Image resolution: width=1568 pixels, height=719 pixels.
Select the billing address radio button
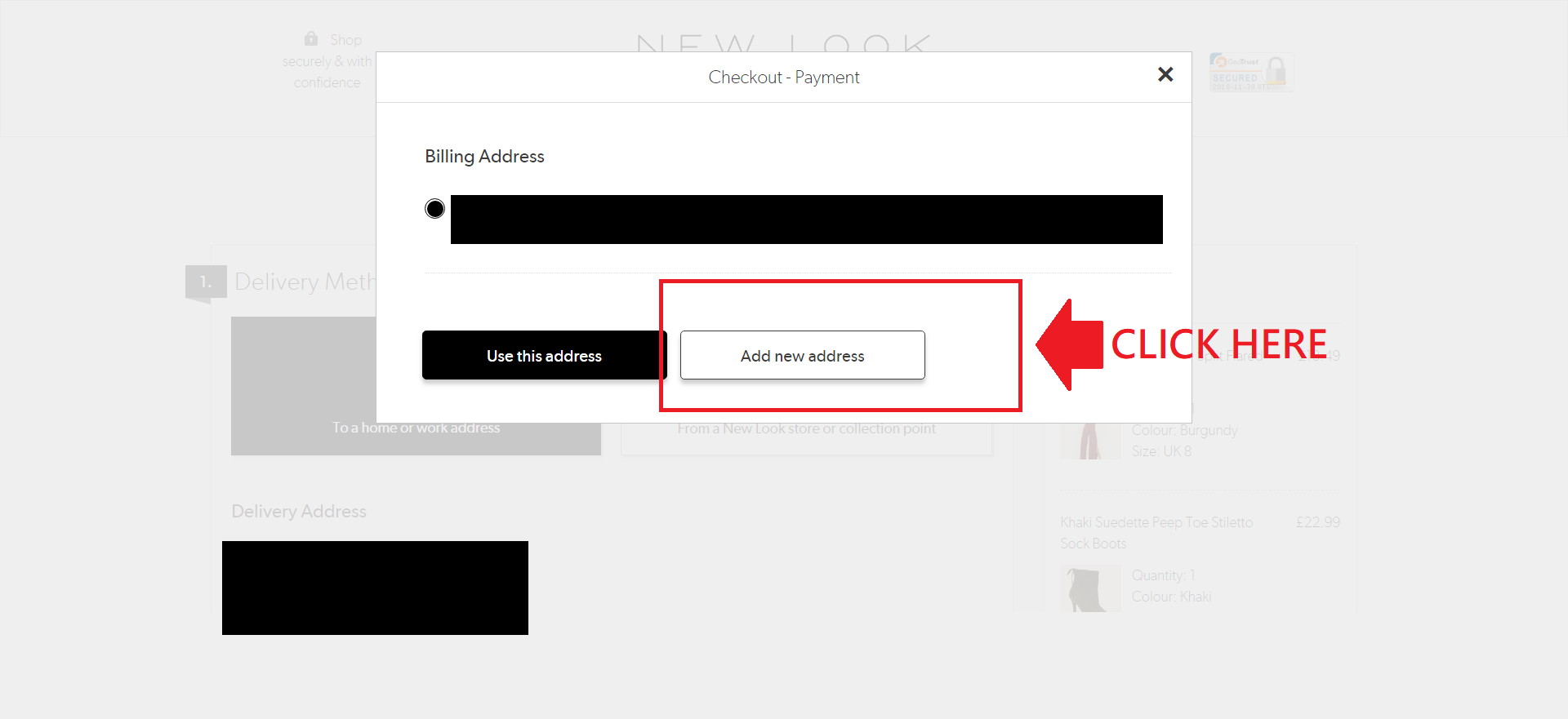coord(435,209)
